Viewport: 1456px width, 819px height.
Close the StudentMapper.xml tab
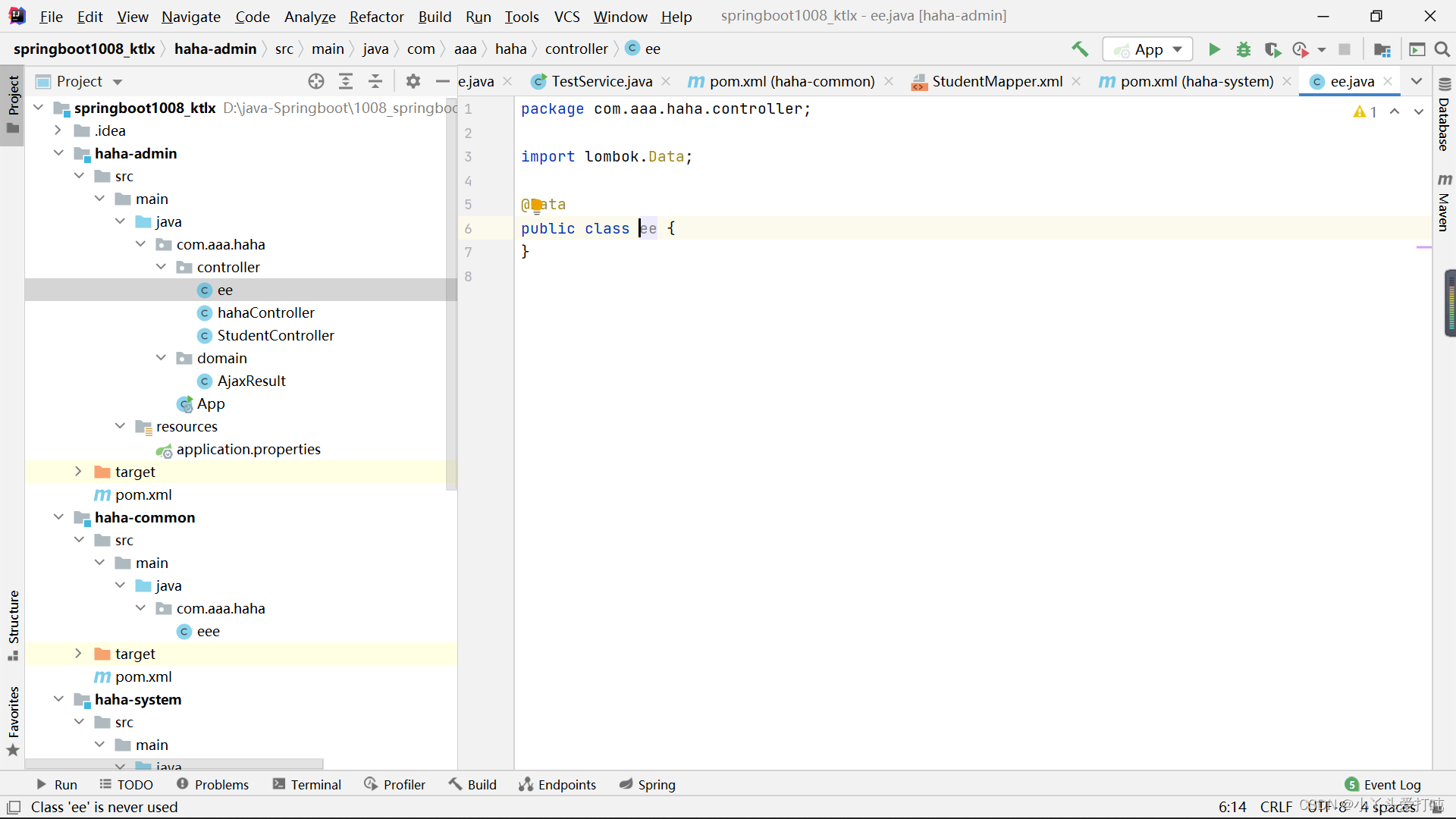pos(1076,81)
